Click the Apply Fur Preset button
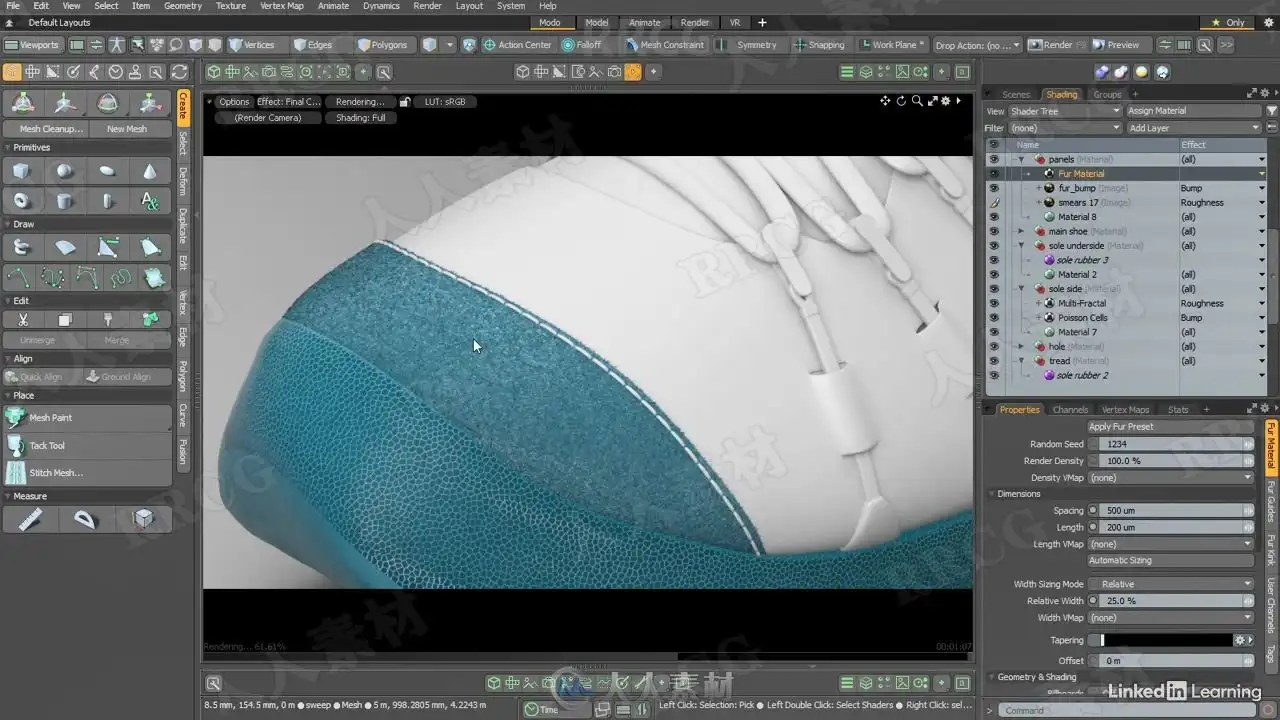1280x720 pixels. click(1170, 427)
